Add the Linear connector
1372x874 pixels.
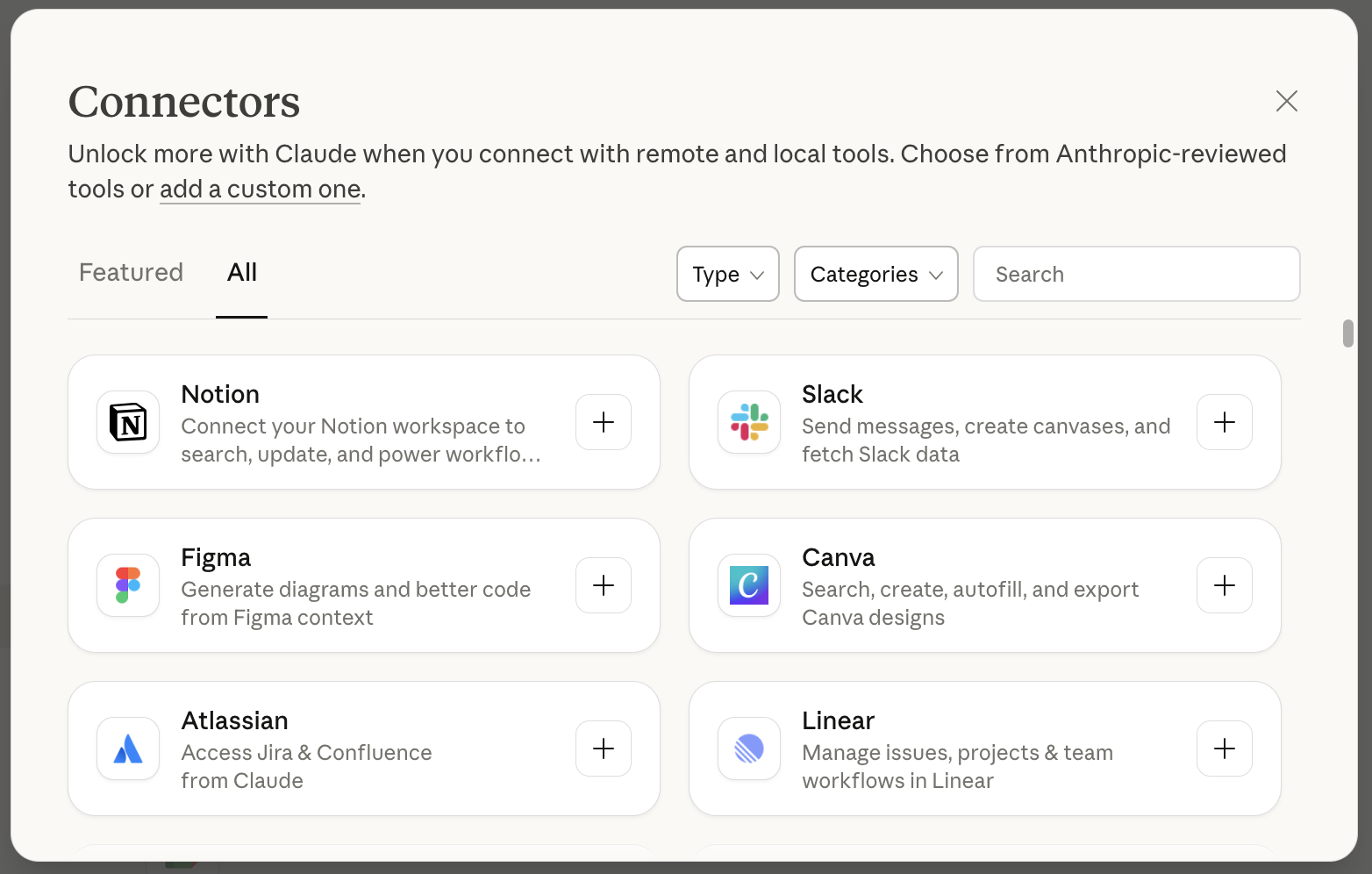[x=1224, y=749]
